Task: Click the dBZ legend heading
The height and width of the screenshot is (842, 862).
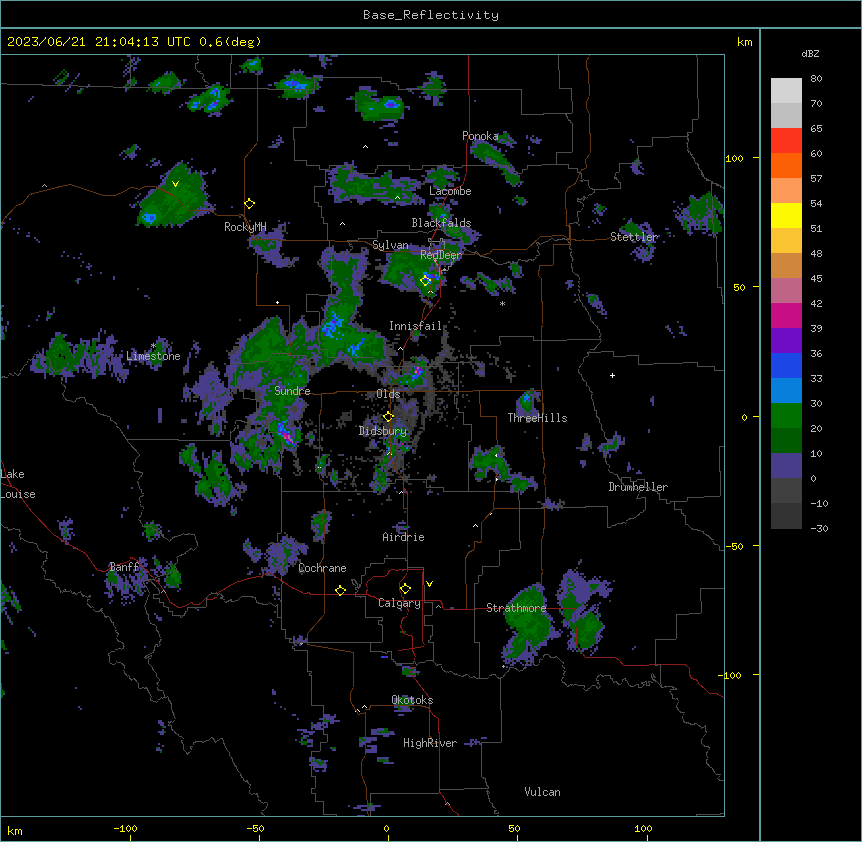Action: click(810, 53)
